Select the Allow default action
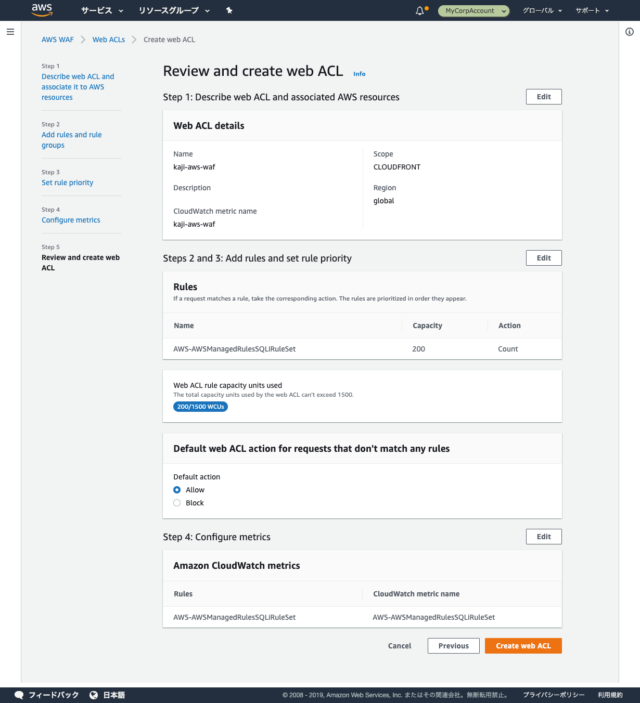This screenshot has width=640, height=703. 177,490
